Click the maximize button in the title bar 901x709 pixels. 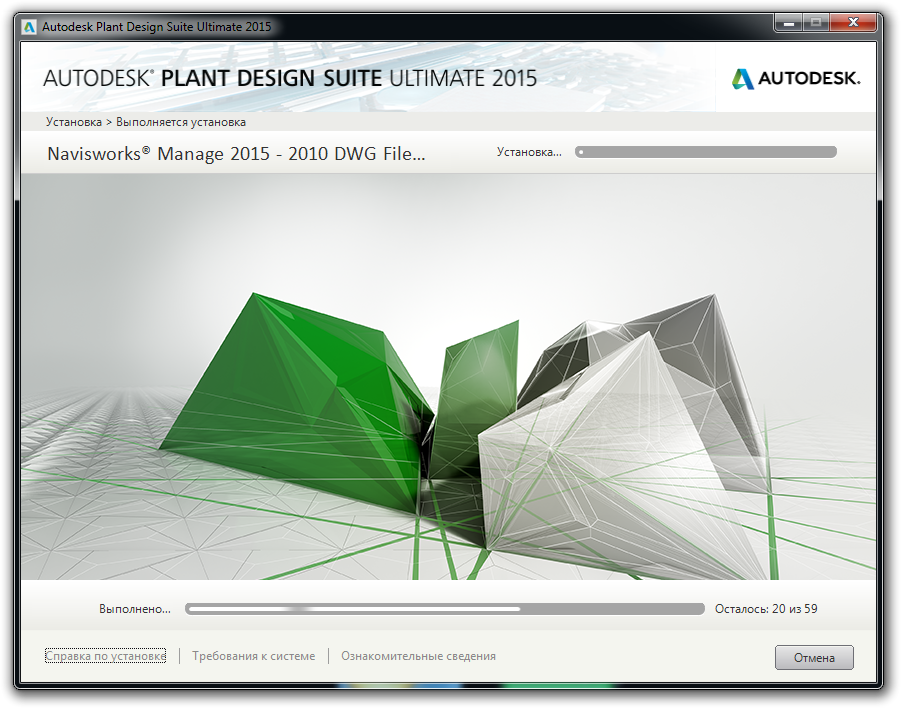pos(813,22)
